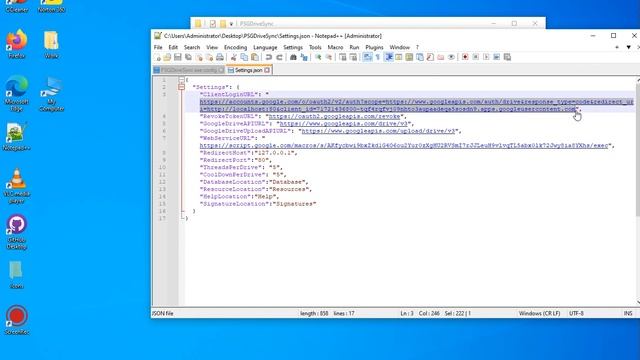Image resolution: width=640 pixels, height=360 pixels.
Task: Redo change via toolbar arrow
Action: [279, 57]
